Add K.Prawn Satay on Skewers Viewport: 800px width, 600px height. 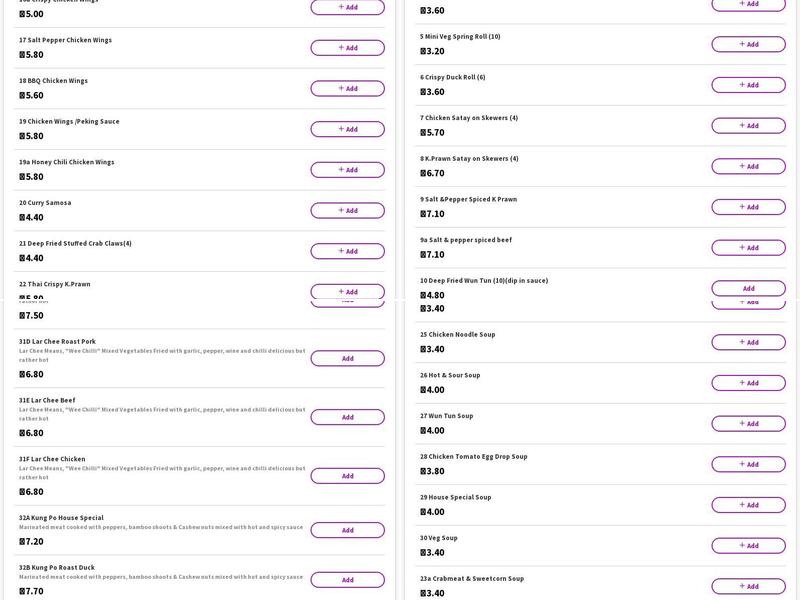748,166
